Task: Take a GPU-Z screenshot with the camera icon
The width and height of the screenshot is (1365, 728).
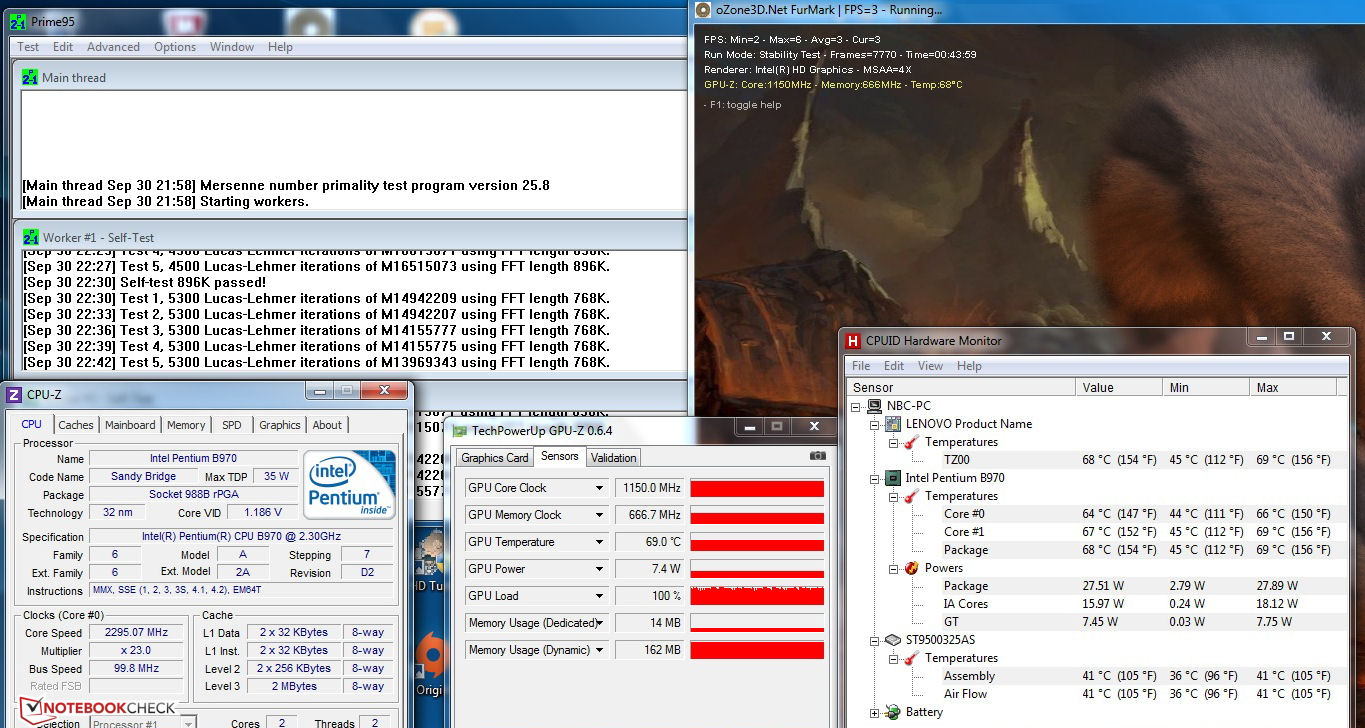Action: click(818, 456)
